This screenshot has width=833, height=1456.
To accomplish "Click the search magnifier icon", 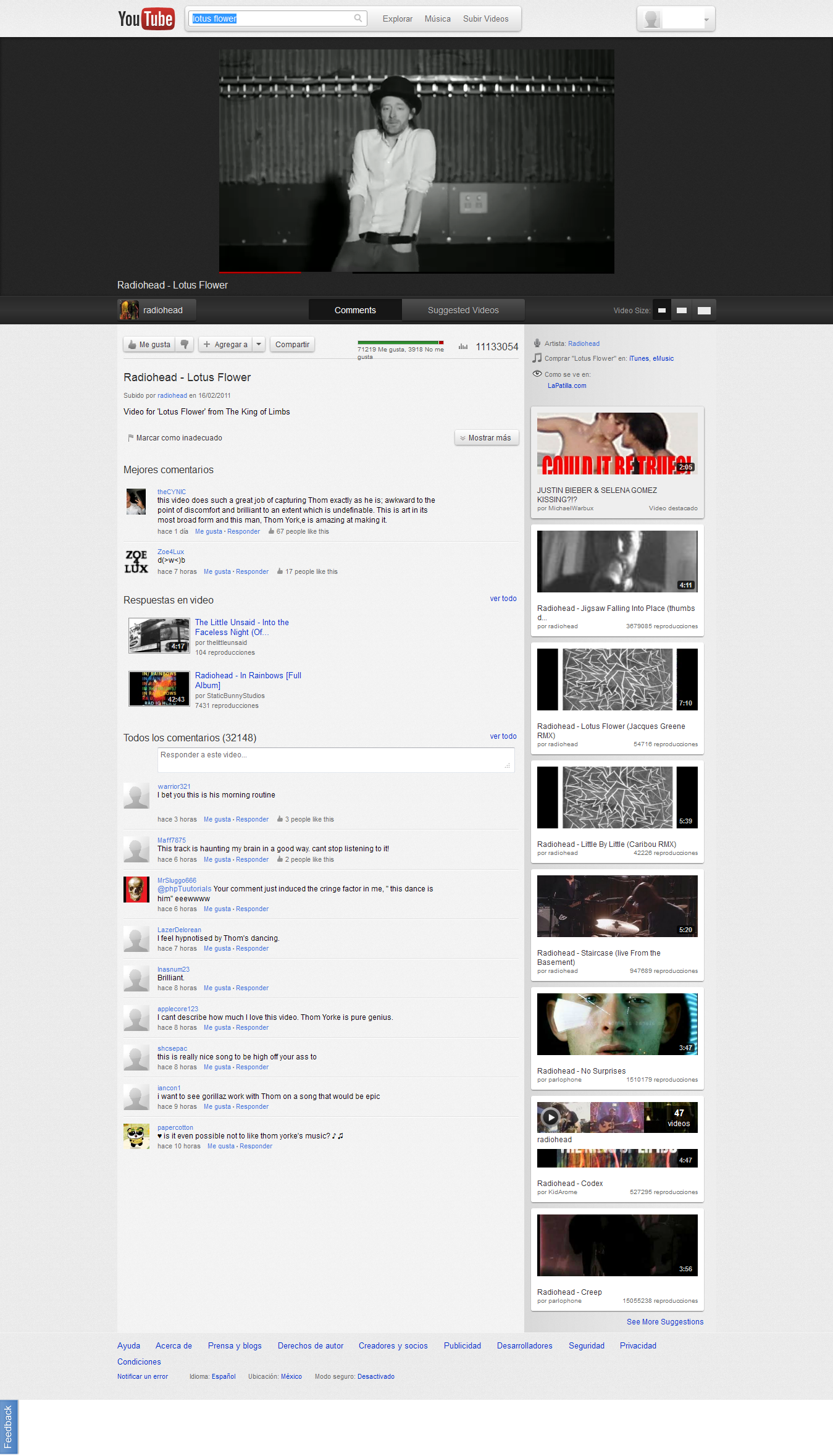I will pos(358,18).
